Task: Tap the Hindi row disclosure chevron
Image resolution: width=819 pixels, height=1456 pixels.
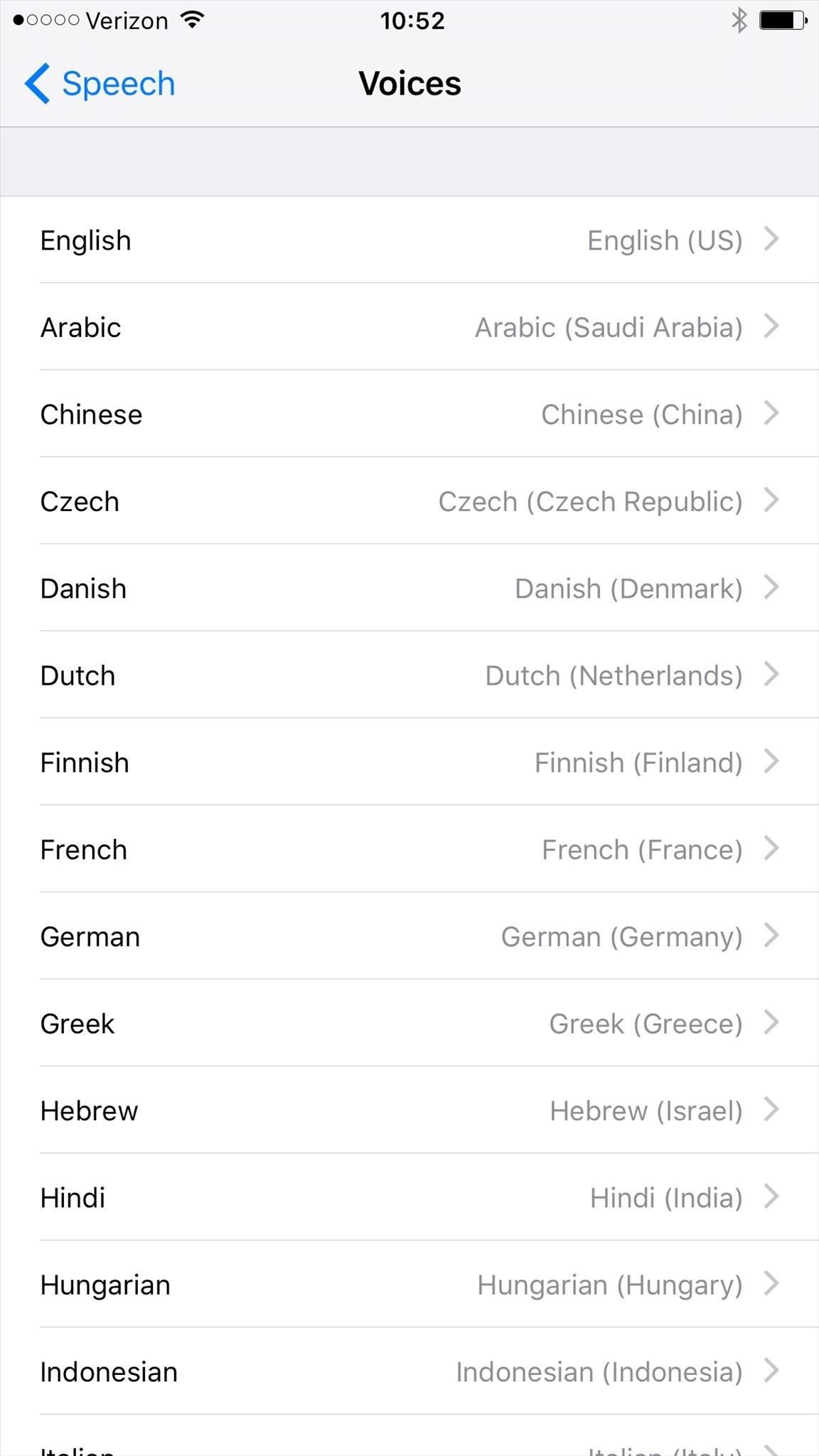Action: (x=771, y=1197)
